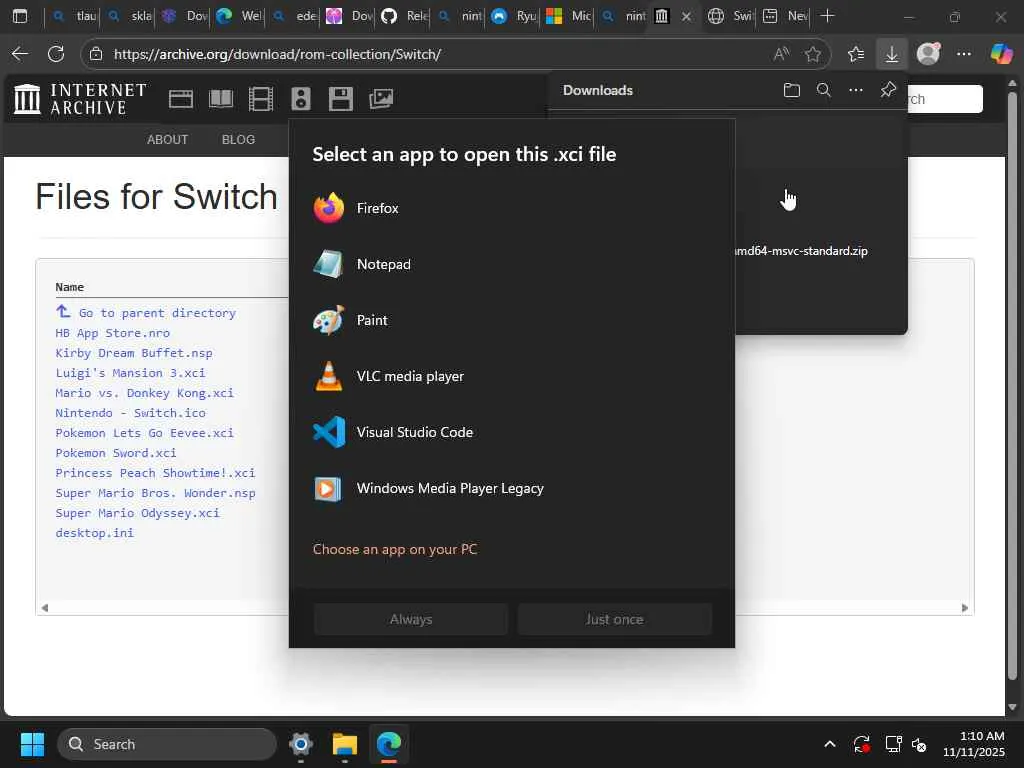Click the address bar URL
Image resolution: width=1024 pixels, height=768 pixels.
pos(278,54)
